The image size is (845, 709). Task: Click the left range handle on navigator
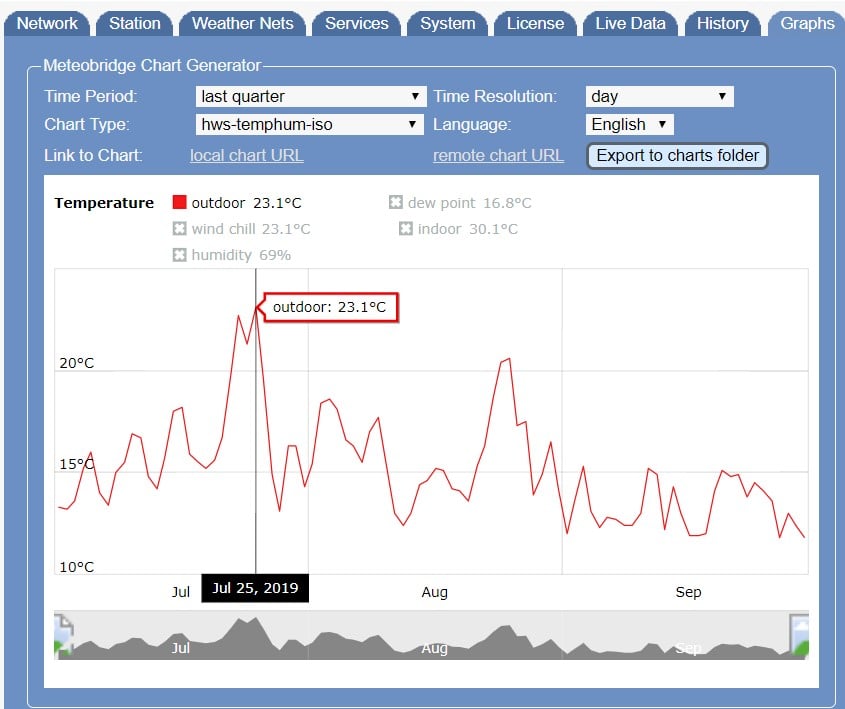click(63, 636)
